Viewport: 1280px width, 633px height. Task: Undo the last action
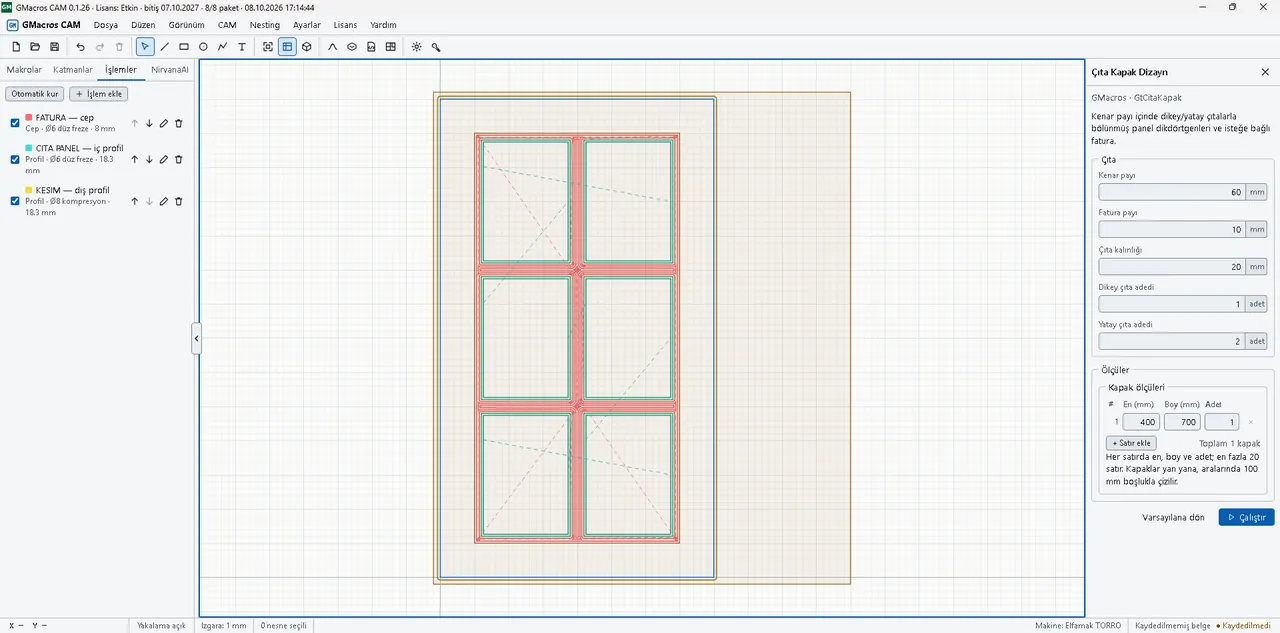[x=81, y=47]
